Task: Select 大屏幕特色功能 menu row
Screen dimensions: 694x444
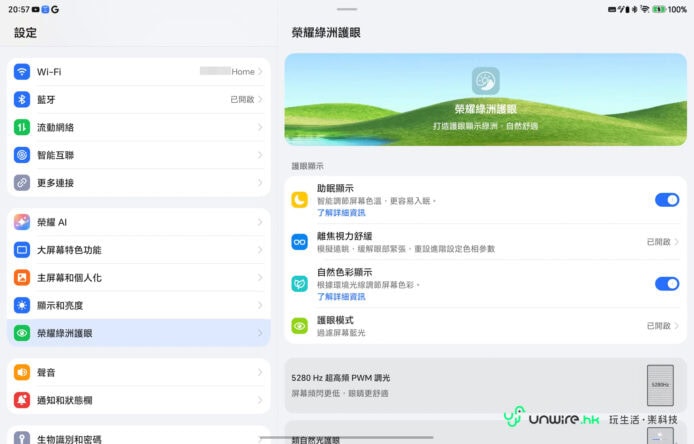Action: pyautogui.click(x=139, y=250)
